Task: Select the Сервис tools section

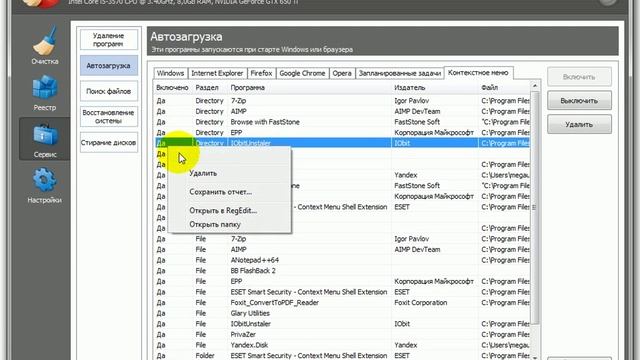Action: click(x=44, y=139)
